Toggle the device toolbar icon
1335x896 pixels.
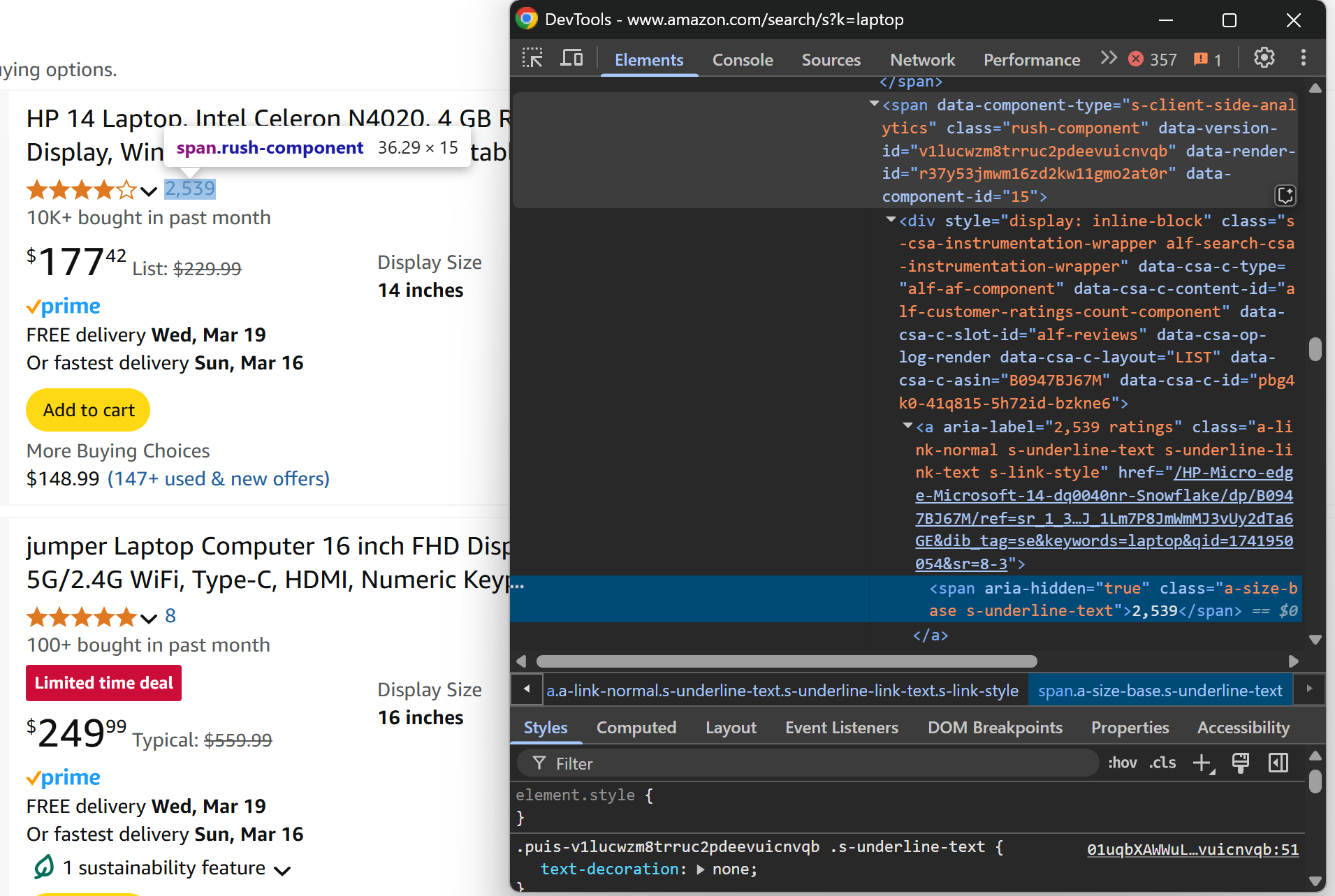coord(571,58)
